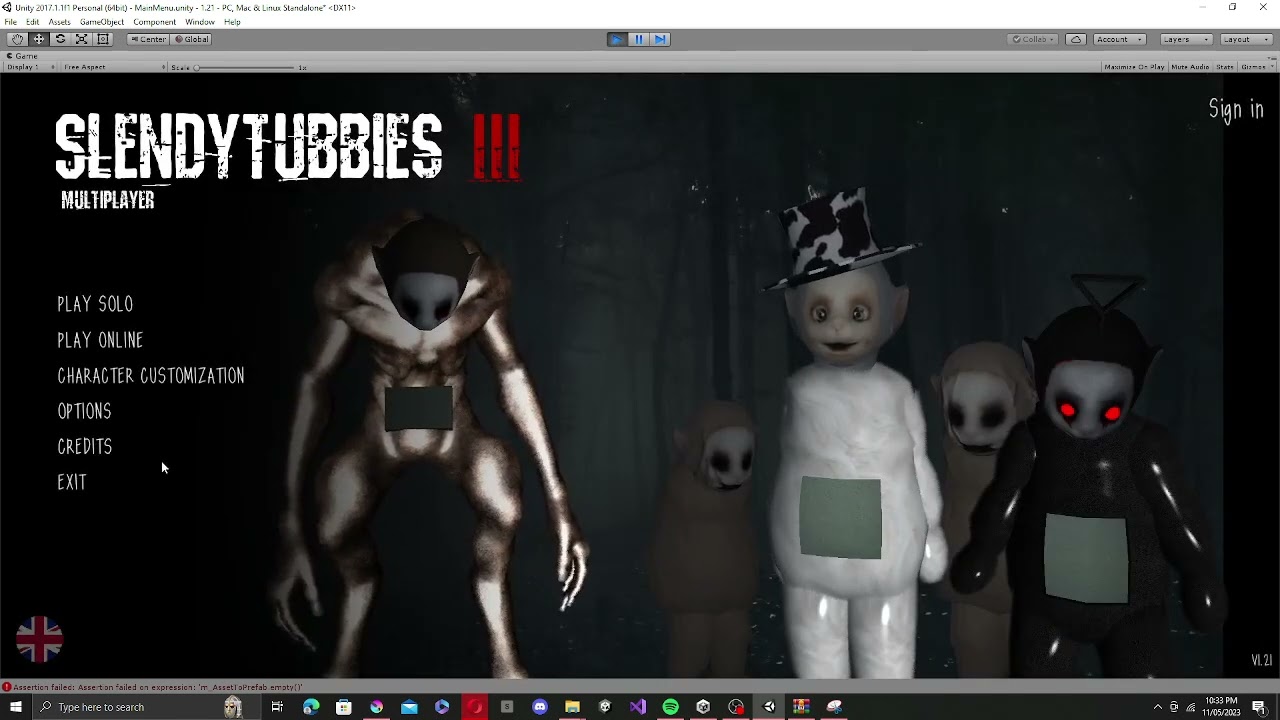Open Microsoft Edge from taskbar

click(311, 707)
